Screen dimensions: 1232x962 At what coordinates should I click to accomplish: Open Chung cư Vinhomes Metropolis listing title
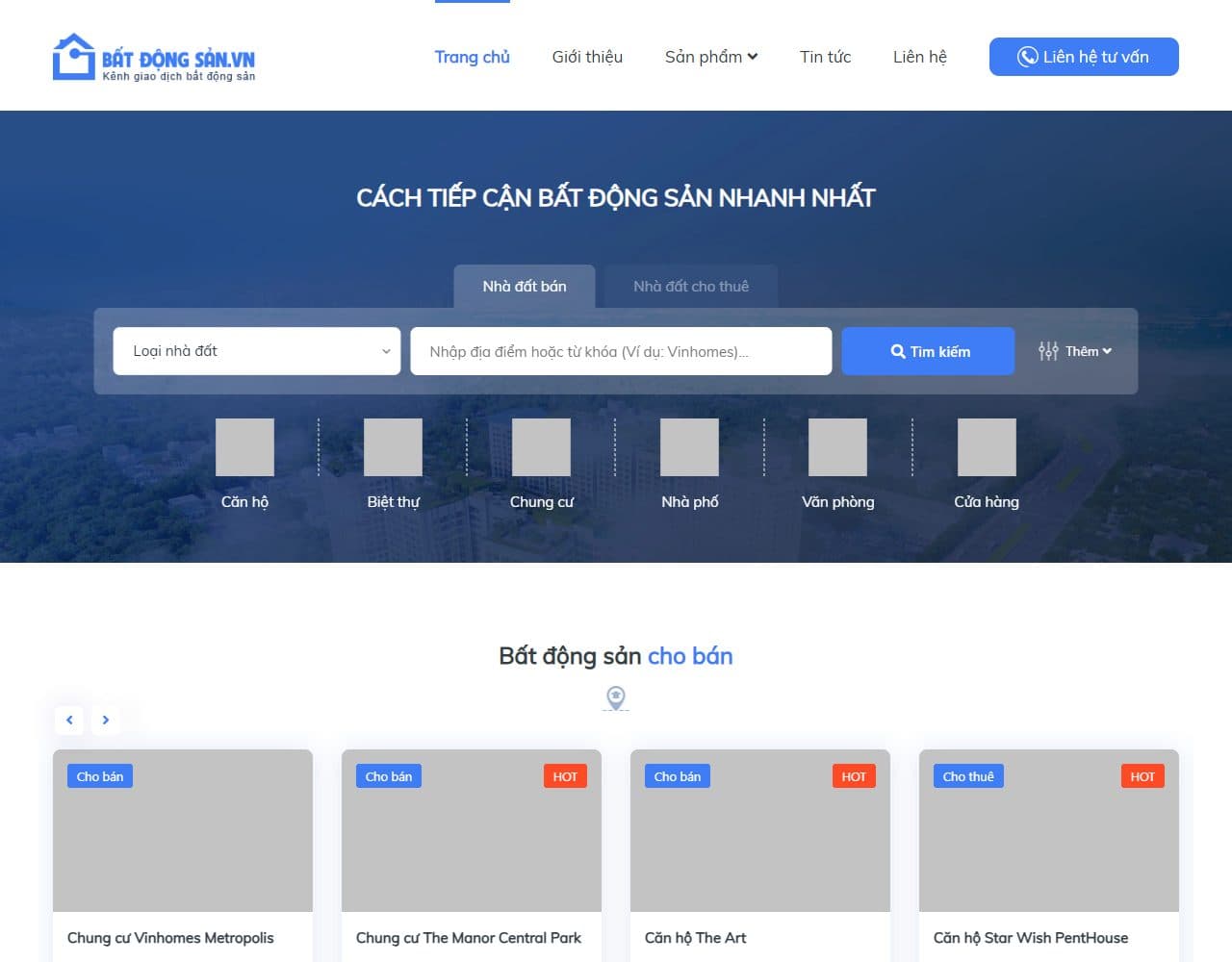click(x=170, y=938)
